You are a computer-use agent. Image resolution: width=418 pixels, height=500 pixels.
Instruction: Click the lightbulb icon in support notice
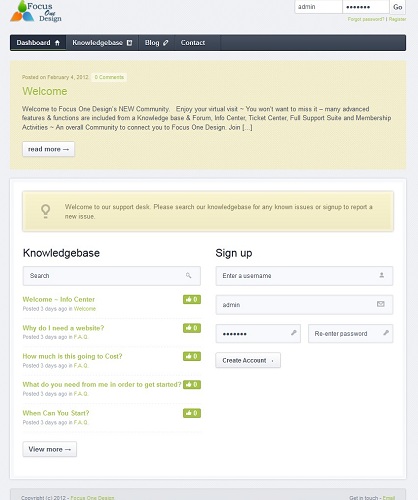(46, 211)
